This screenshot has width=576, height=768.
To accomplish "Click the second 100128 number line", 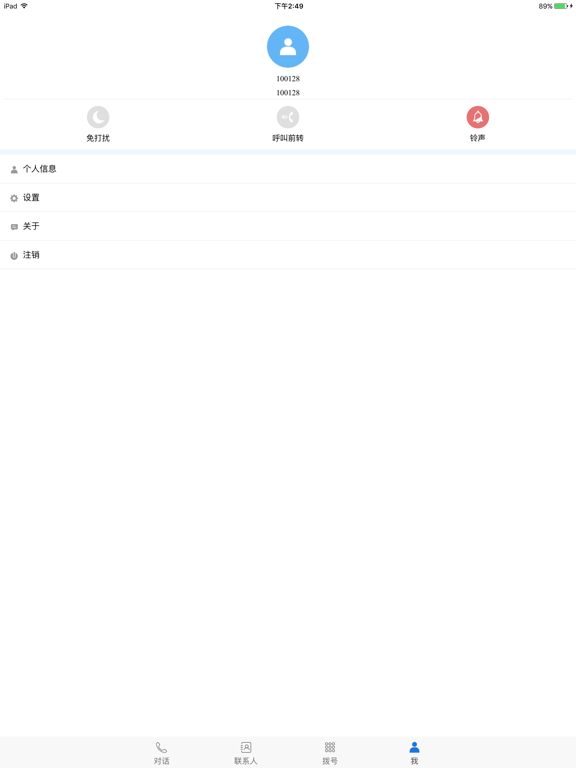I will point(288,93).
